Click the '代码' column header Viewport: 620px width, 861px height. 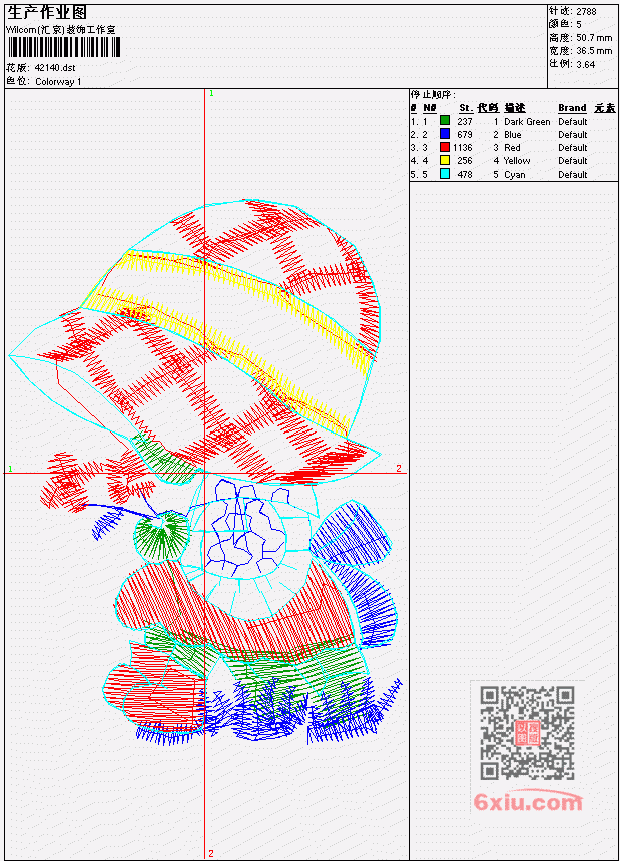click(x=488, y=108)
